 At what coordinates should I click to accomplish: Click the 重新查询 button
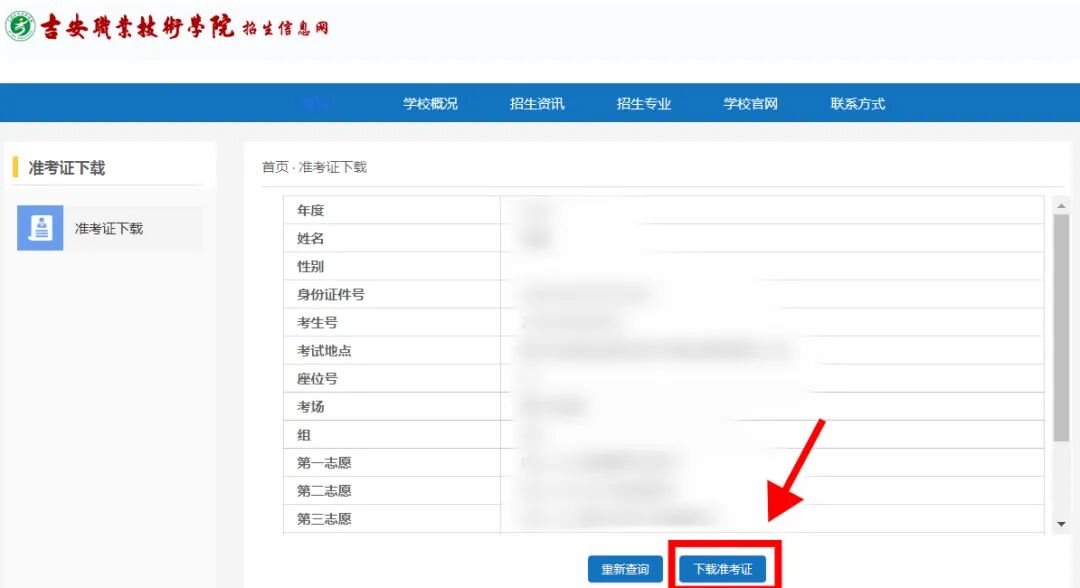tap(625, 569)
